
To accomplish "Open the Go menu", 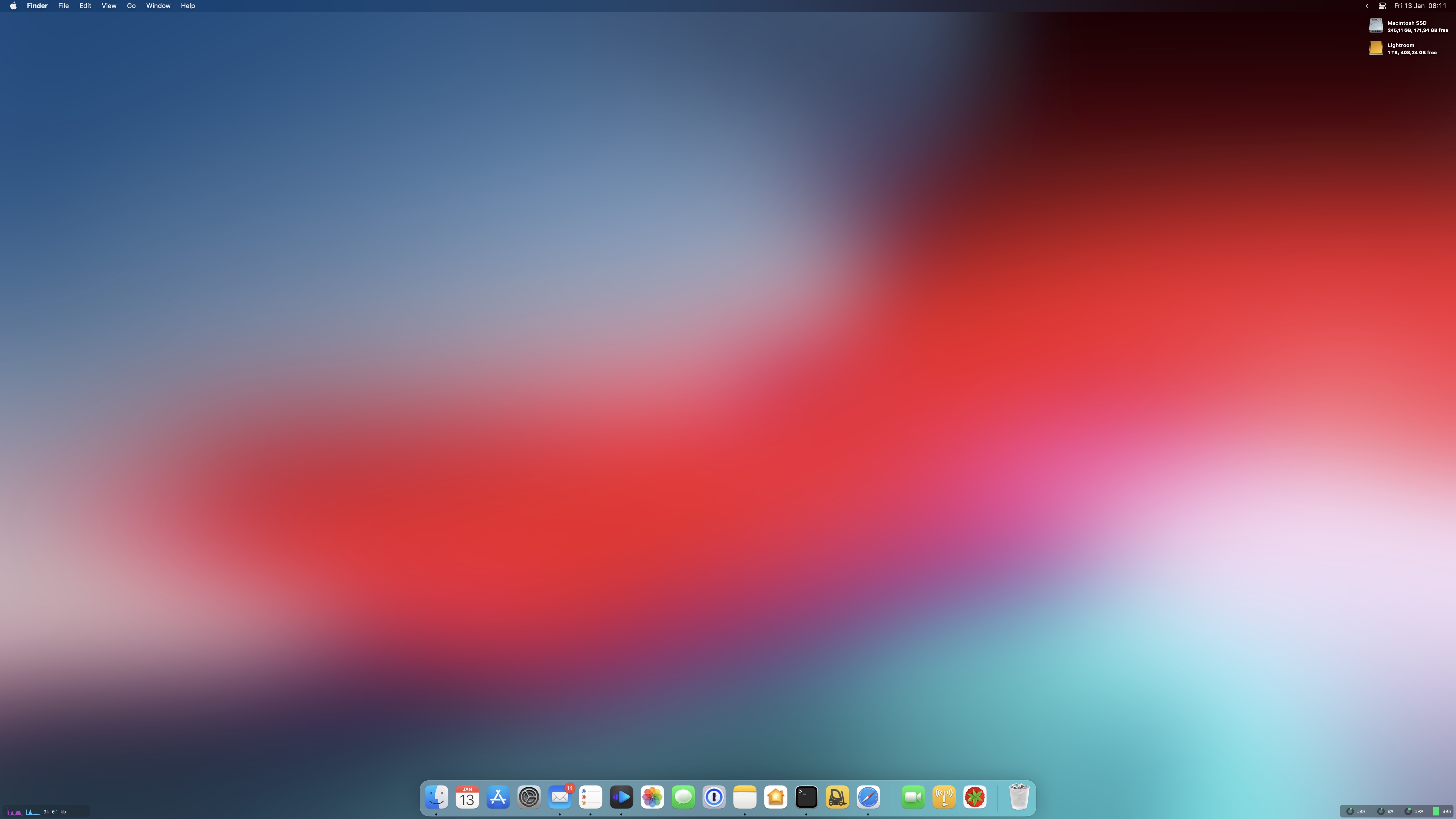I will tap(131, 6).
